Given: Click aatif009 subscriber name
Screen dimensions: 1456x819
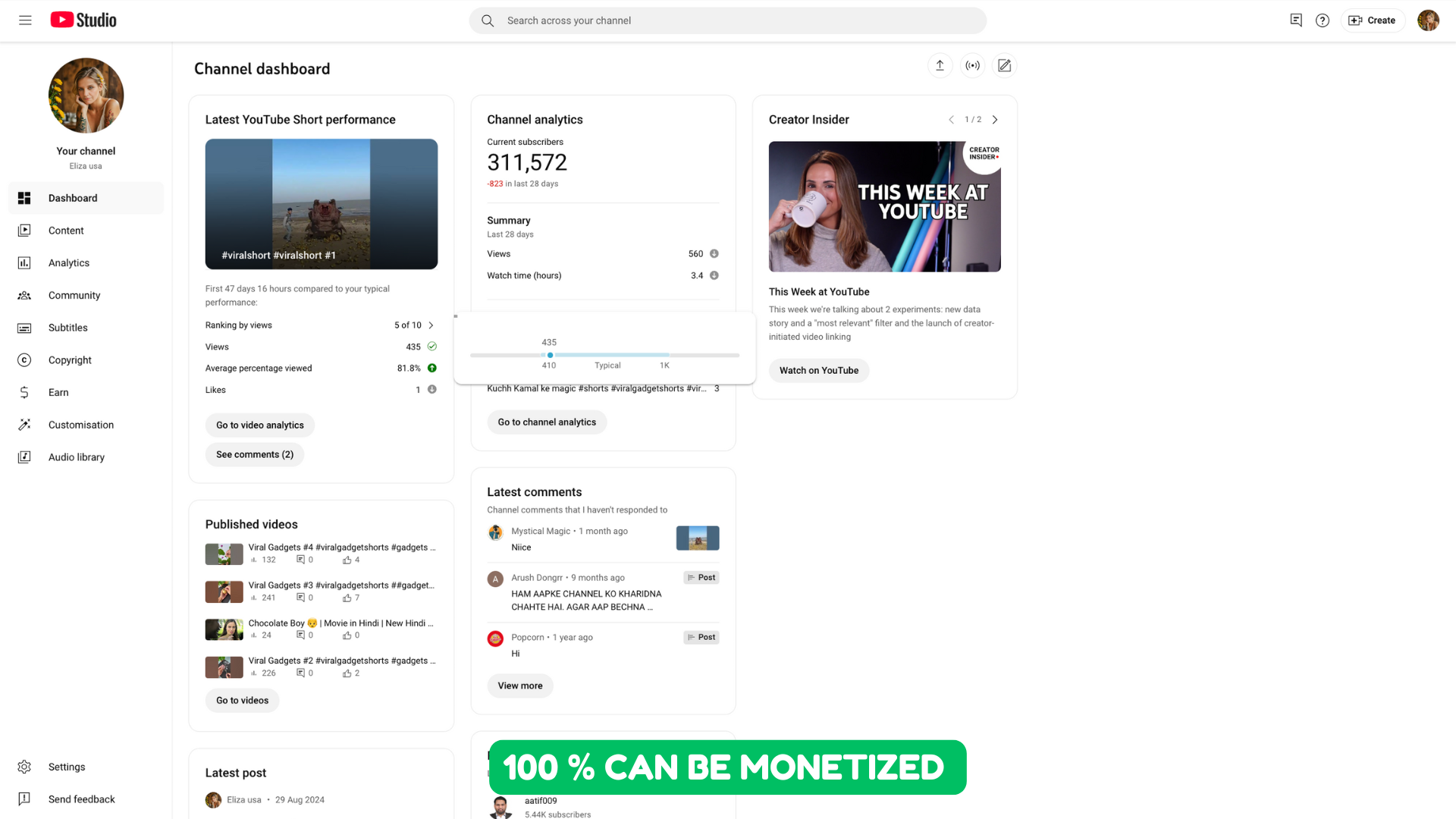Looking at the screenshot, I should coord(541,801).
